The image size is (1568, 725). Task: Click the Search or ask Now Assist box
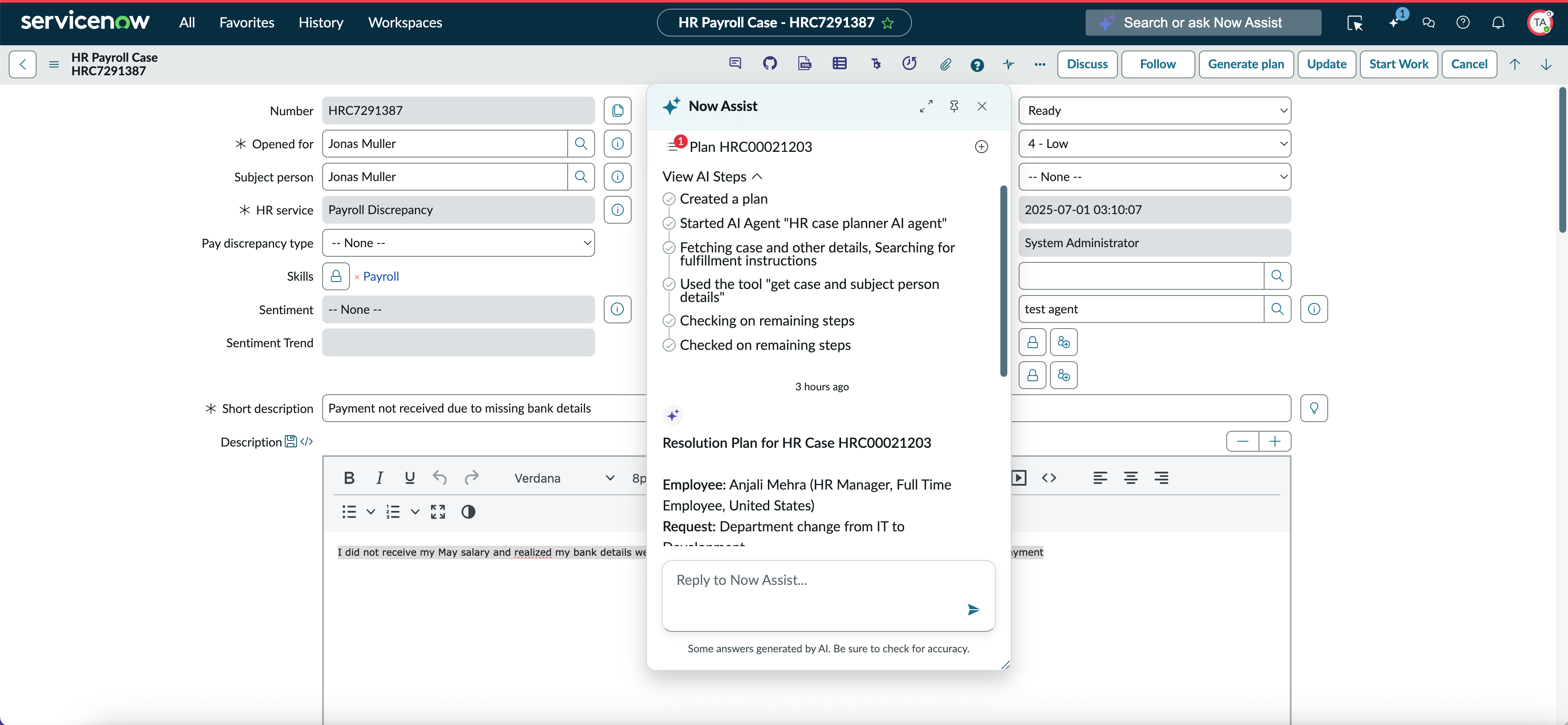coord(1203,23)
